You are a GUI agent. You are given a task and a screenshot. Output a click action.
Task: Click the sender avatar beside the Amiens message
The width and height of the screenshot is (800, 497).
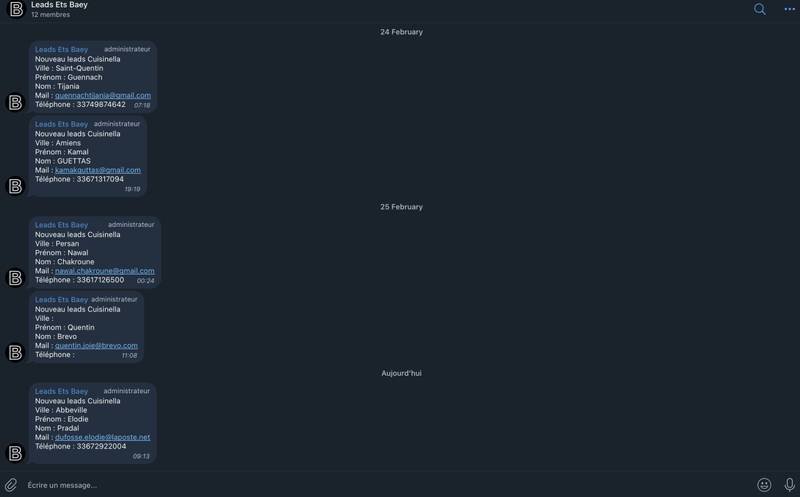coord(15,186)
